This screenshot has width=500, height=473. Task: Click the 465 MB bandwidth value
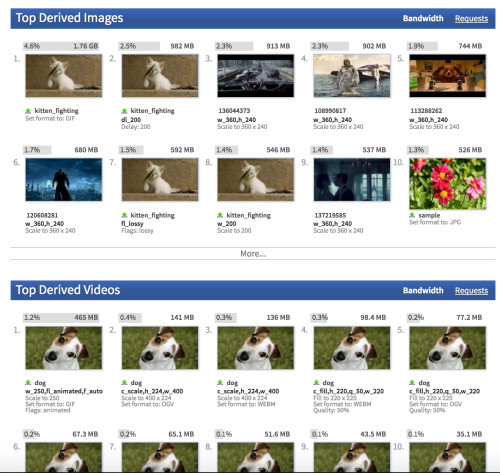click(86, 317)
